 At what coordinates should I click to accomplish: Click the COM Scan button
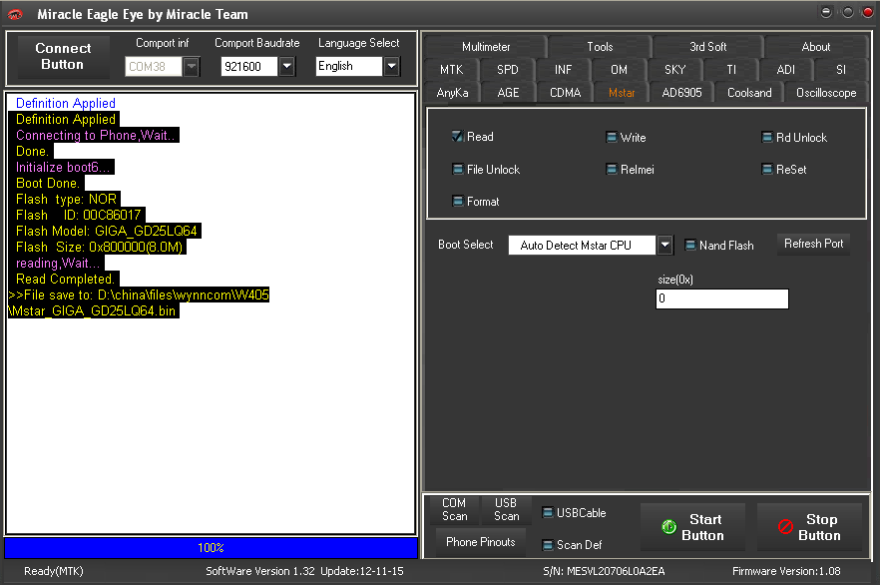453,509
